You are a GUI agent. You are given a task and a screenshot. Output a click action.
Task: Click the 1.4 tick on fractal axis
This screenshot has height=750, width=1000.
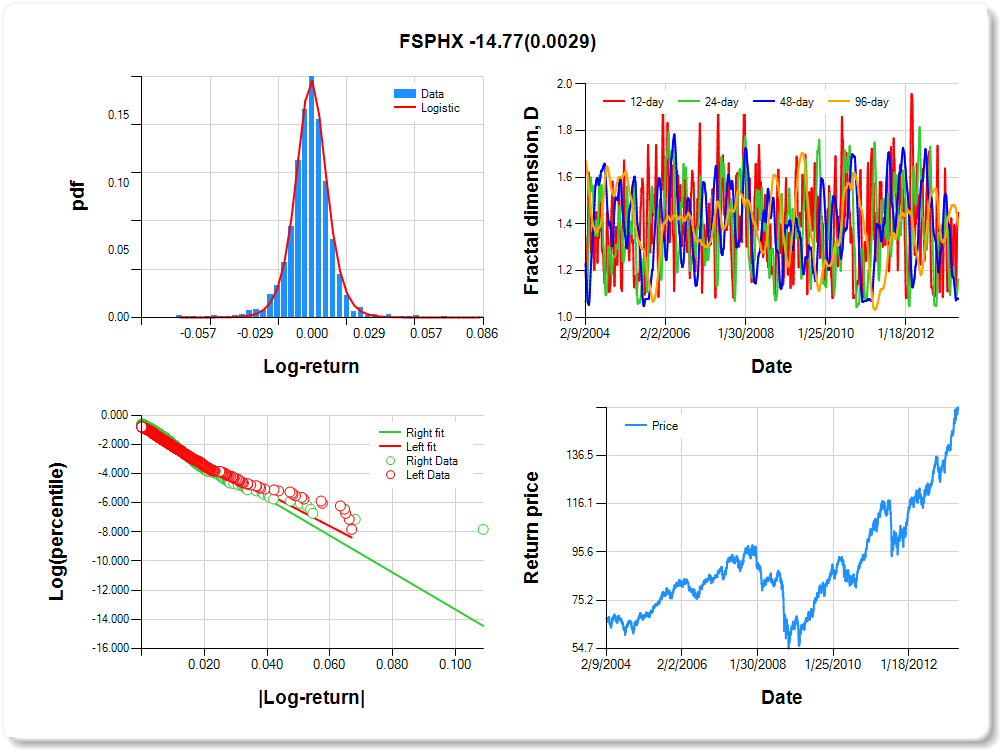[564, 223]
